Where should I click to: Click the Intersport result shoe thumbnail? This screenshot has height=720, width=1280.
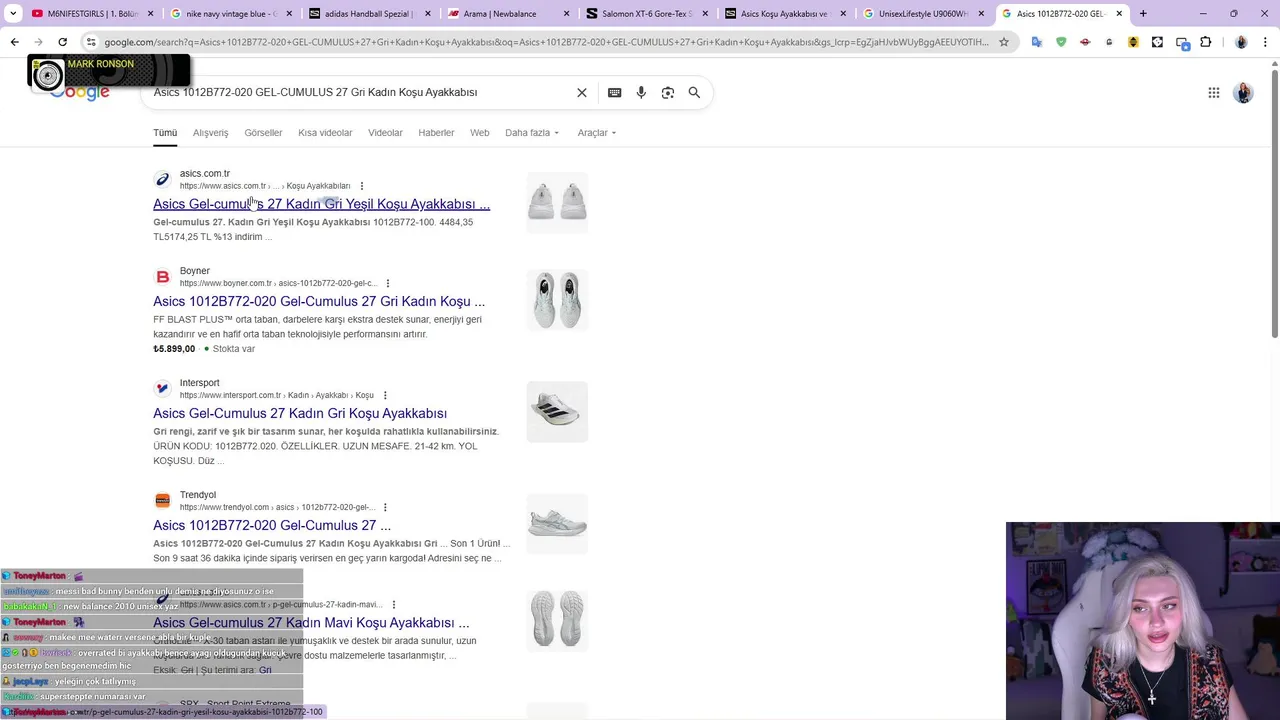coord(557,412)
